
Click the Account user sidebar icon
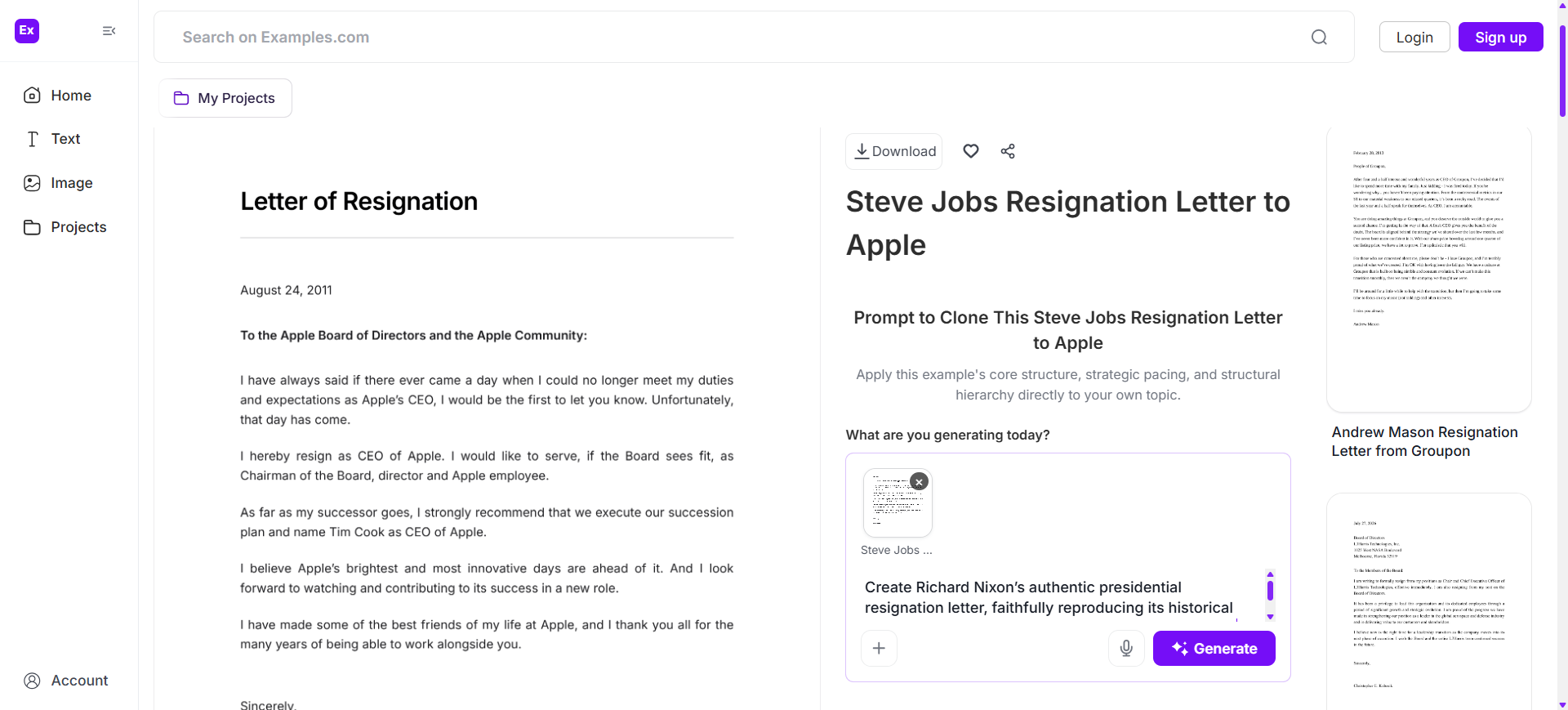click(32, 681)
